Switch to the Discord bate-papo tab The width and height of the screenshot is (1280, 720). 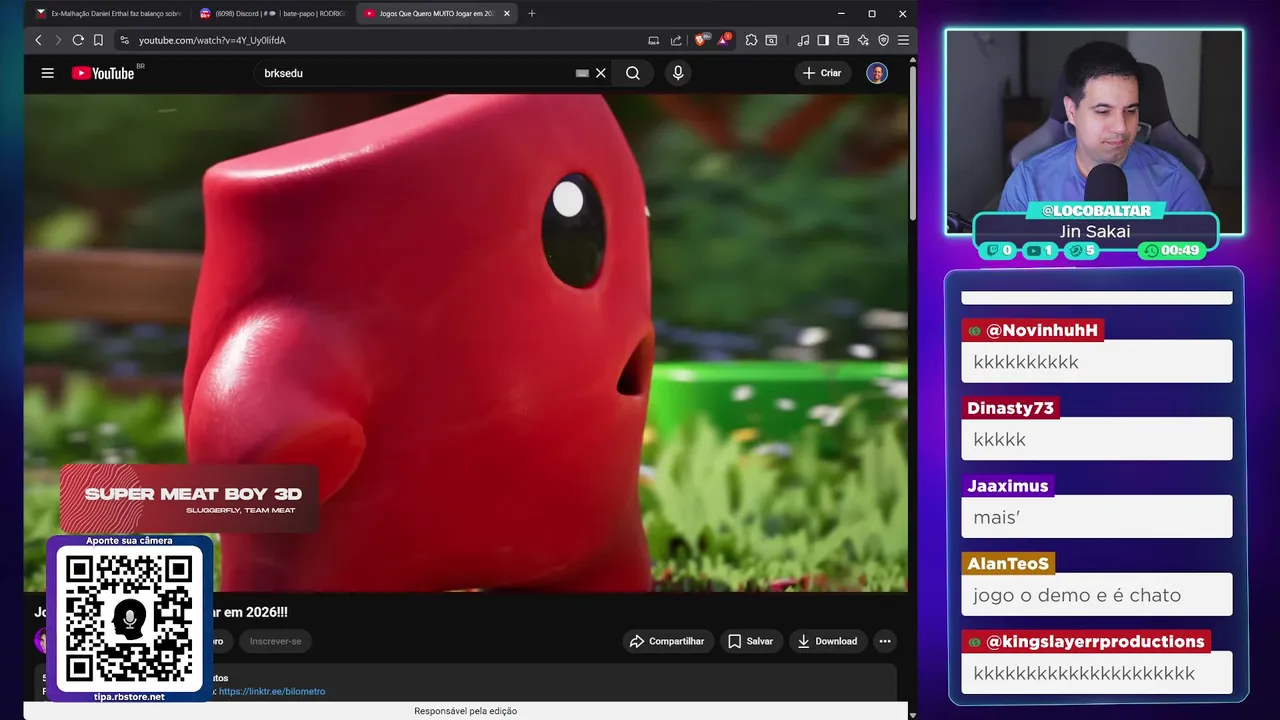point(273,13)
